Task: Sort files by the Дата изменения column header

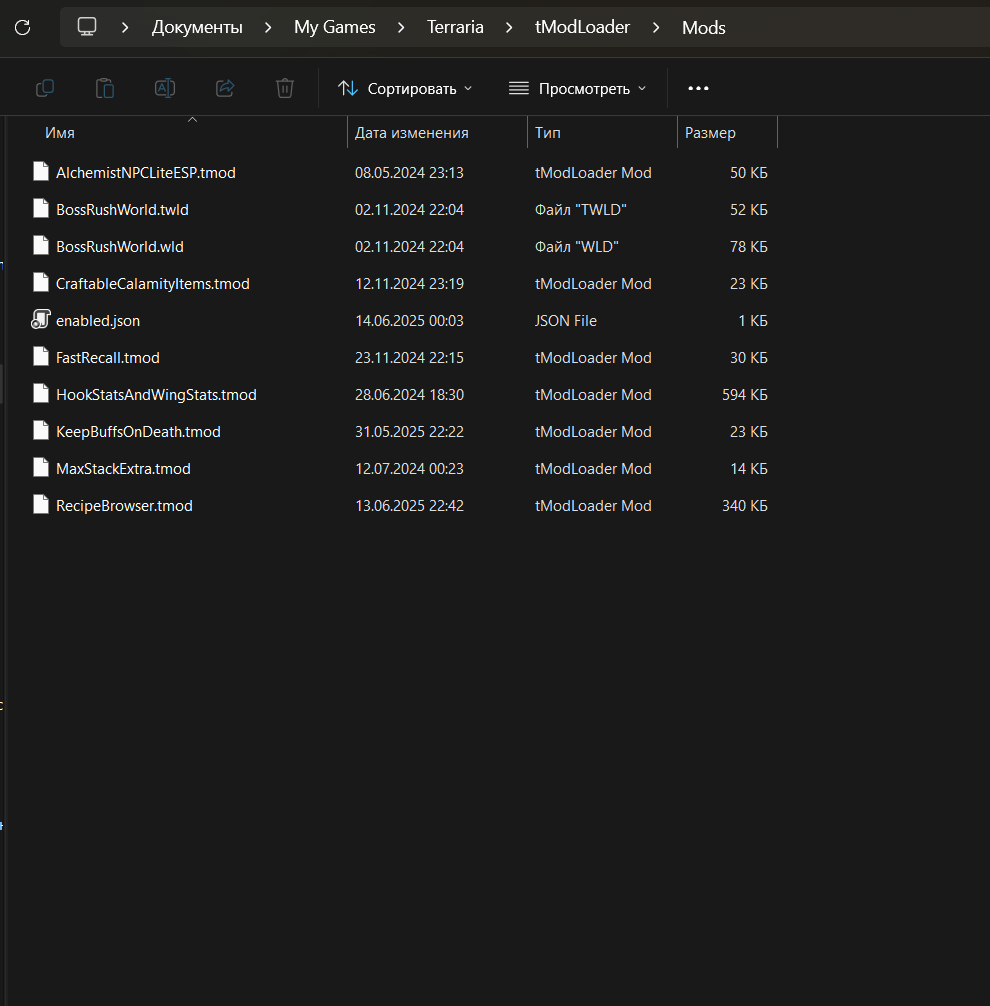Action: click(x=412, y=133)
